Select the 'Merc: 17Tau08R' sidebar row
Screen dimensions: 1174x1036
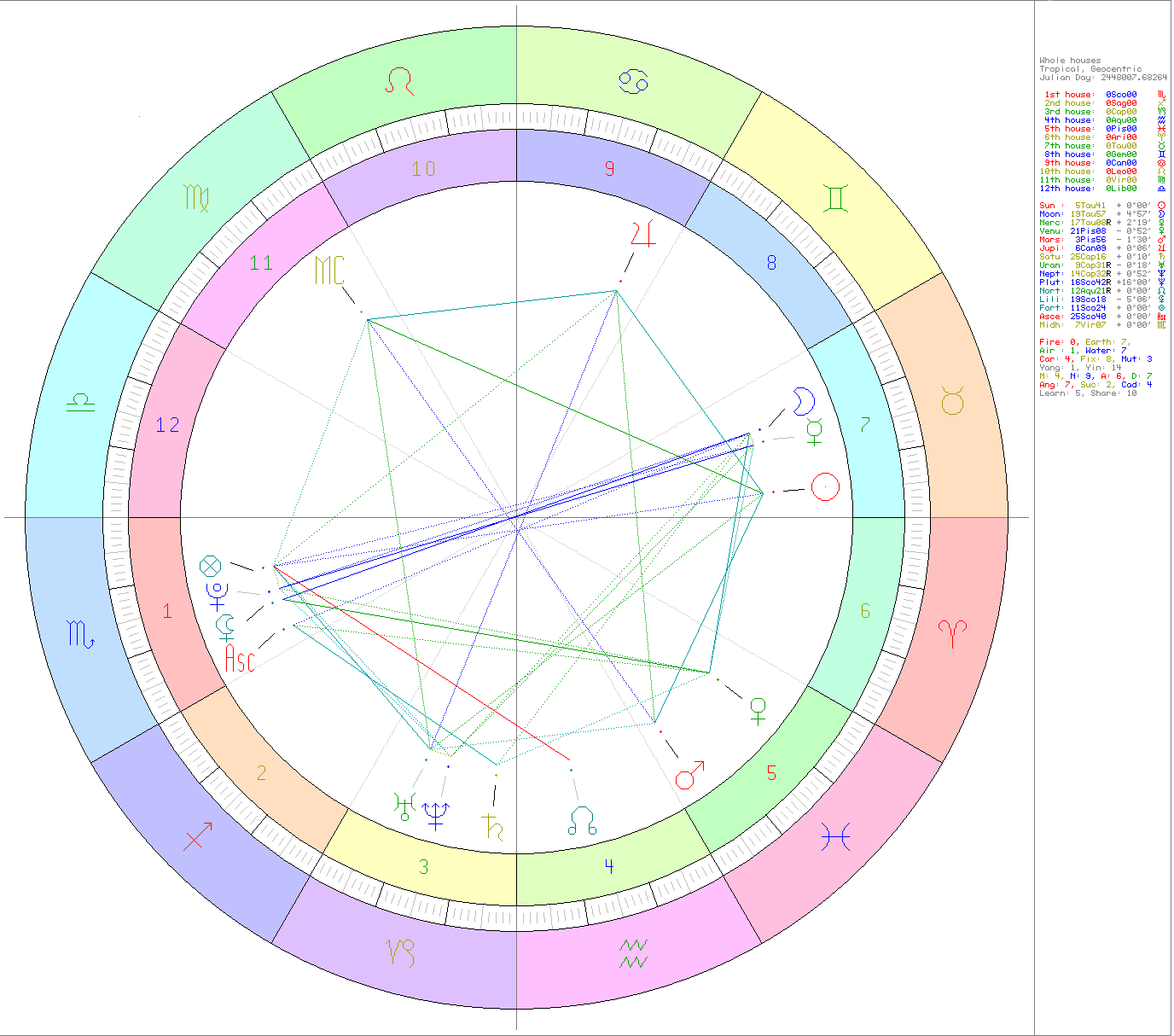tap(1103, 223)
